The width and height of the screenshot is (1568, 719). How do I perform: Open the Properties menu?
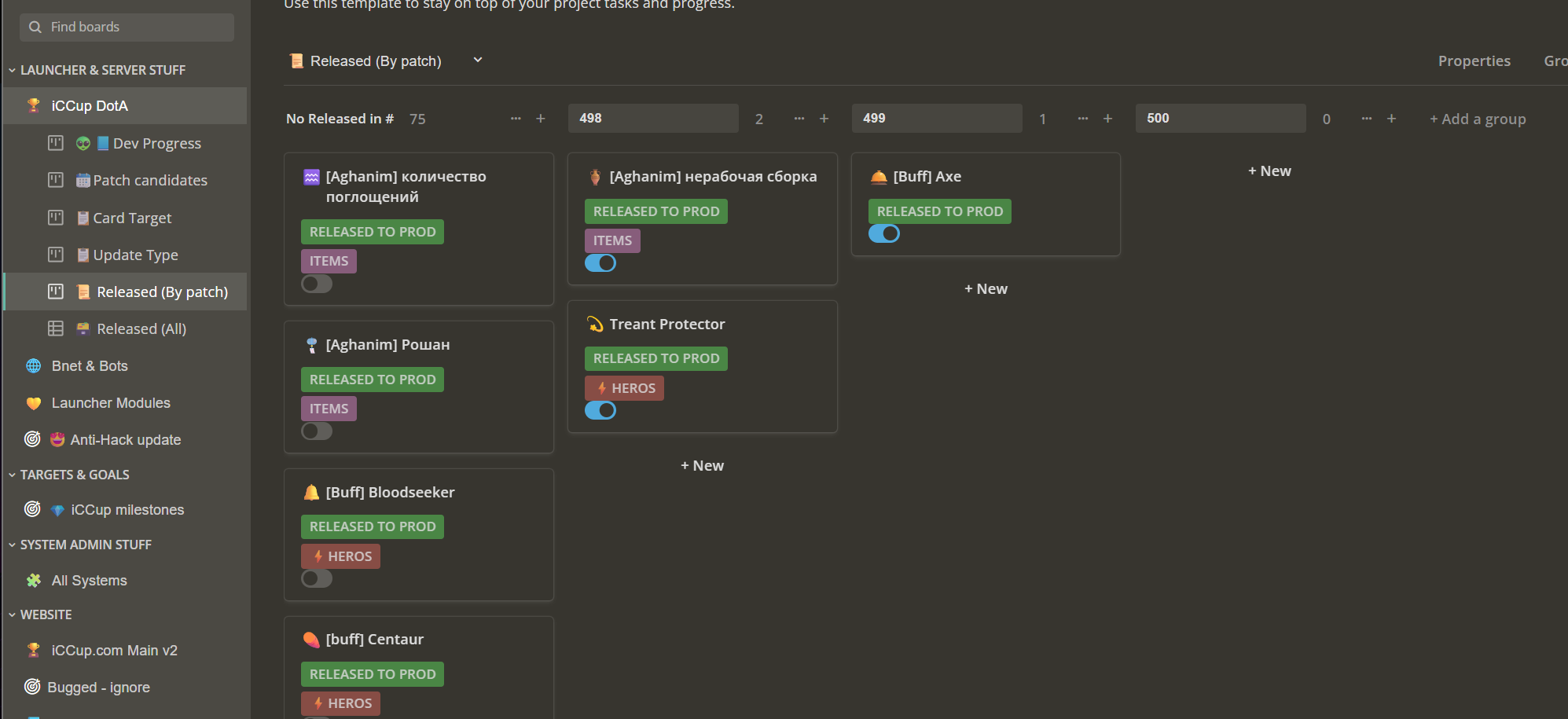pyautogui.click(x=1474, y=61)
